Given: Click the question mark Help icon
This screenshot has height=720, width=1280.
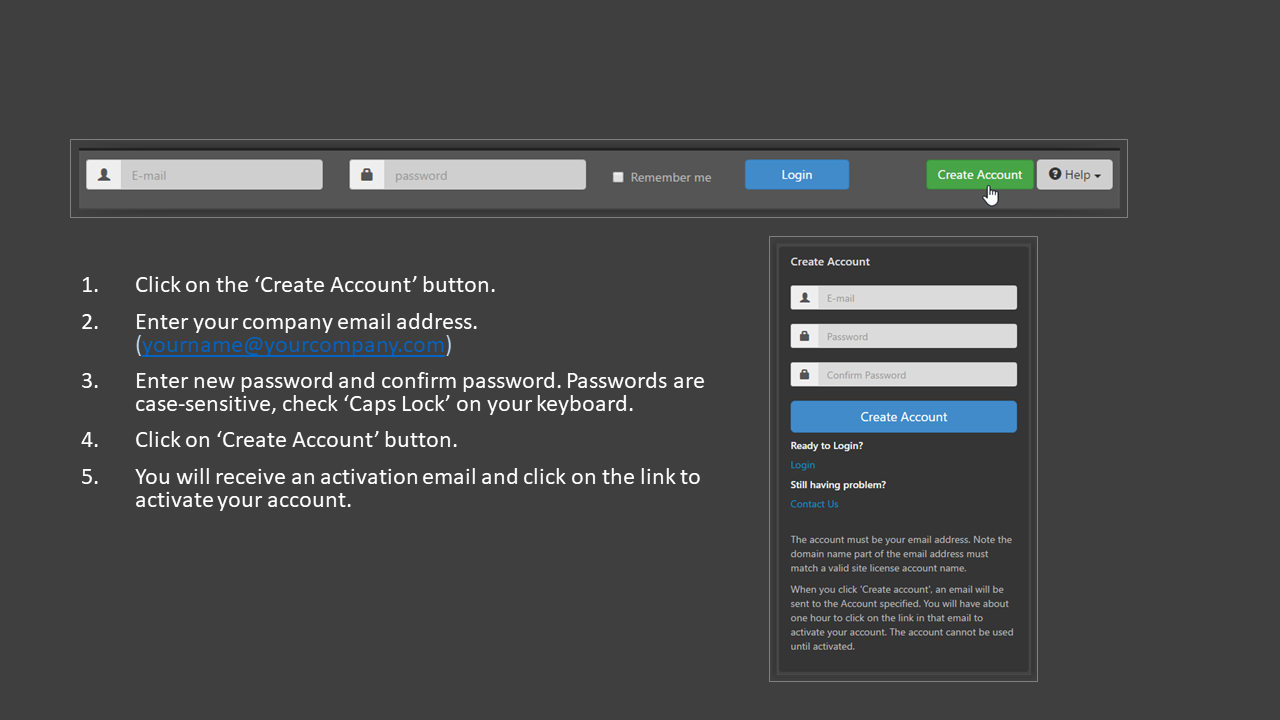Looking at the screenshot, I should 1055,174.
